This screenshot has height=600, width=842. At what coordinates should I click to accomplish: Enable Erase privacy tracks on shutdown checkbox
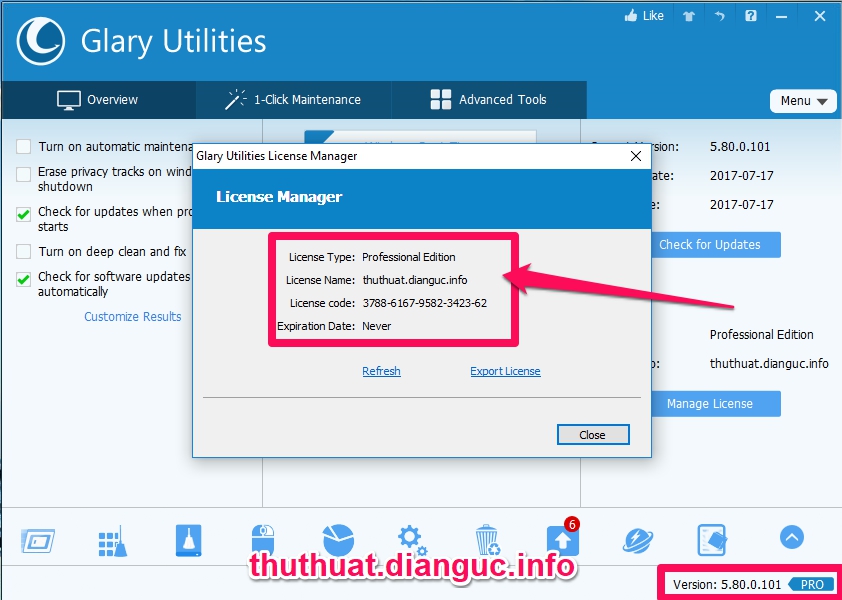[23, 175]
